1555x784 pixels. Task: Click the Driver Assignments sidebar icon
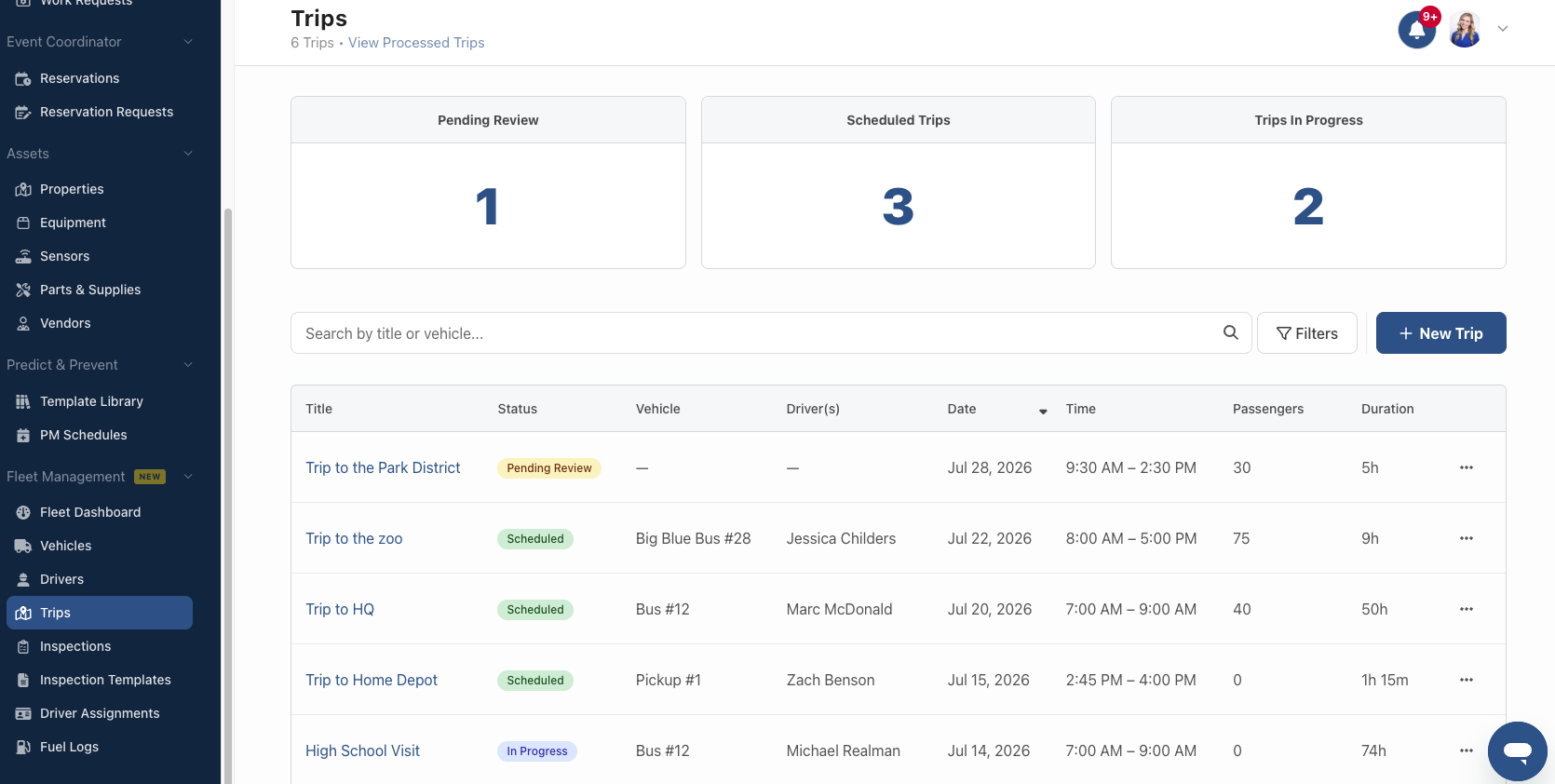23,714
